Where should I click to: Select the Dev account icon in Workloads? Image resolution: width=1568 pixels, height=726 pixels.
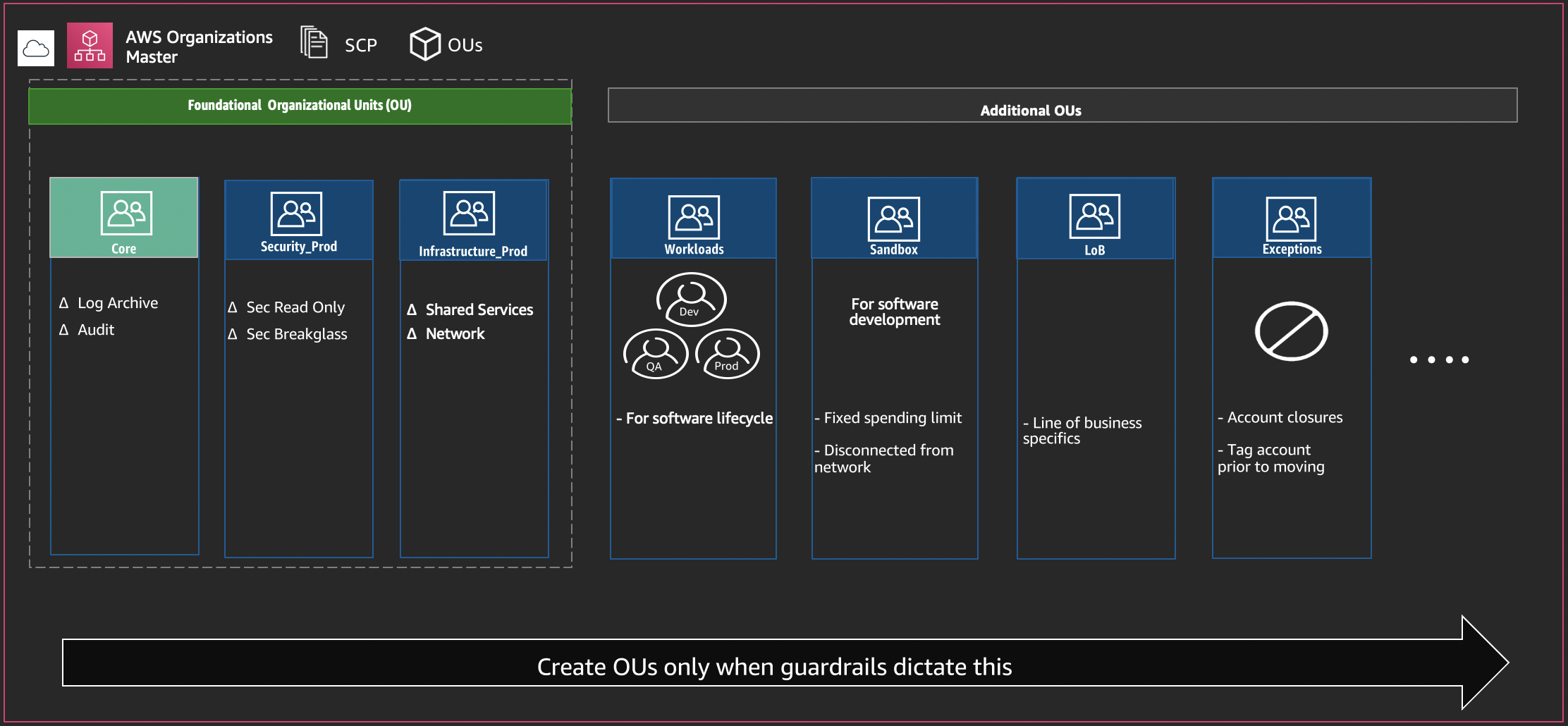(x=691, y=300)
